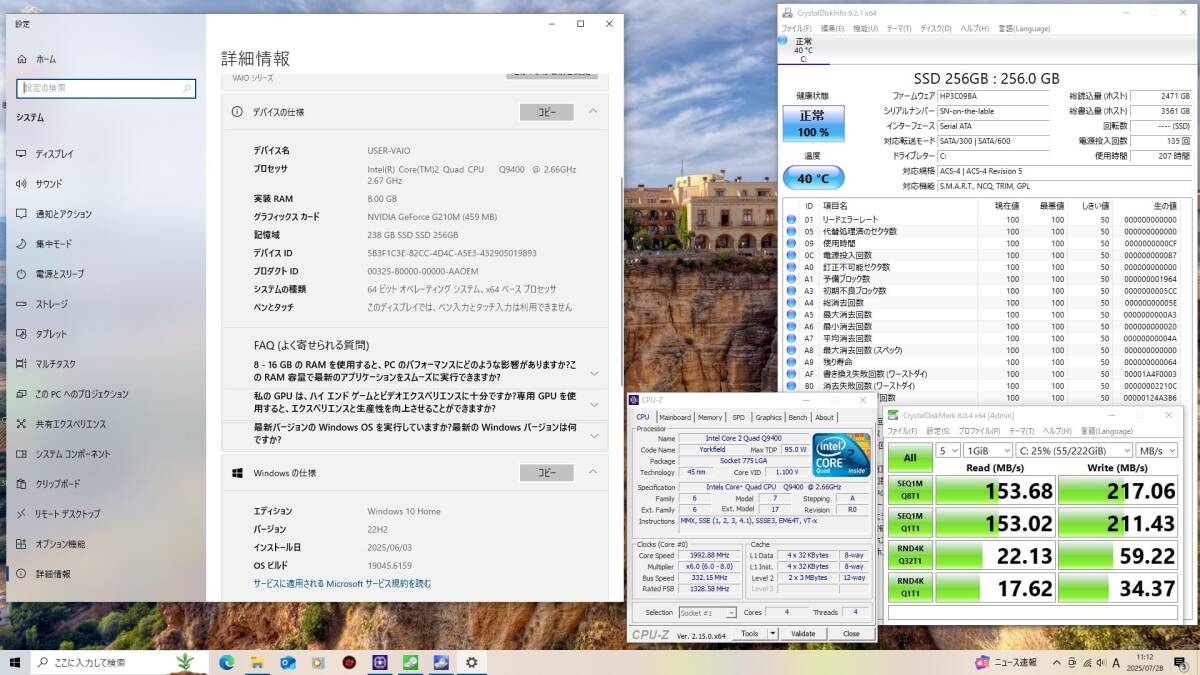Open Microsoft サービス規約を読む link
This screenshot has width=1200, height=675.
click(x=342, y=583)
